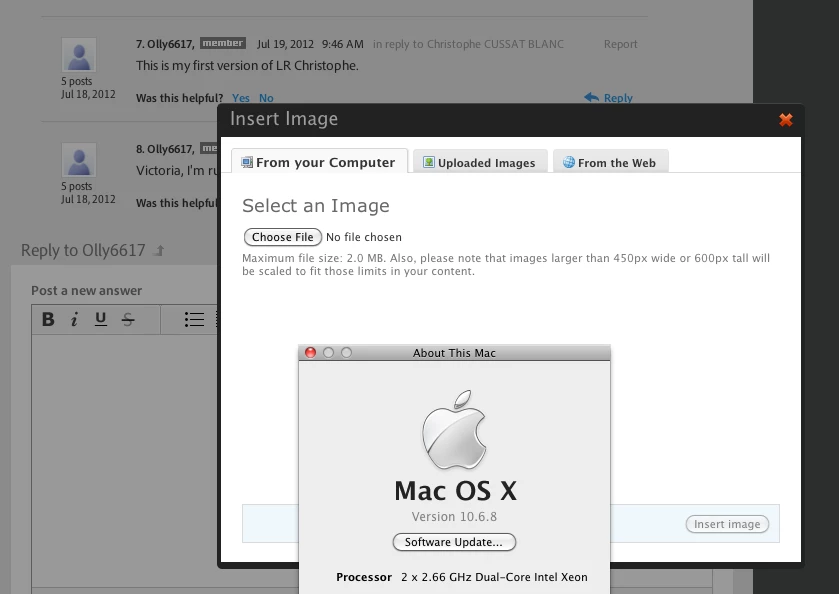Click the globe icon on From the Web tab

569,162
